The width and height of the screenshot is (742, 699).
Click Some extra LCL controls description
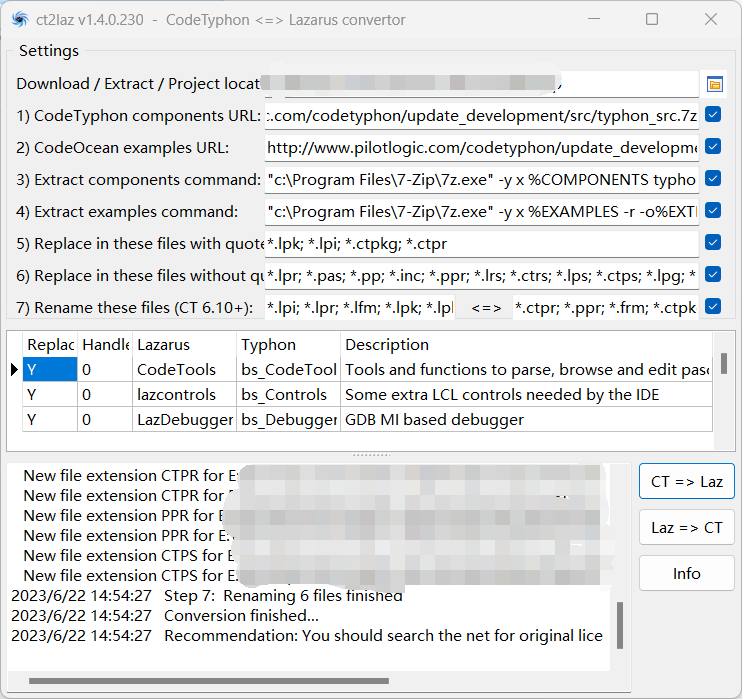coord(527,395)
